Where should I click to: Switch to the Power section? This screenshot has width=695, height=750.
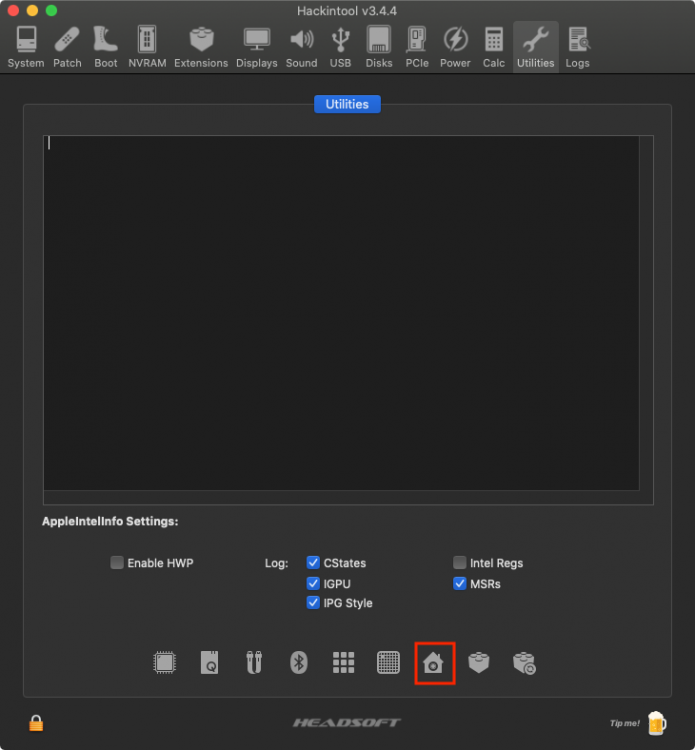coord(455,47)
